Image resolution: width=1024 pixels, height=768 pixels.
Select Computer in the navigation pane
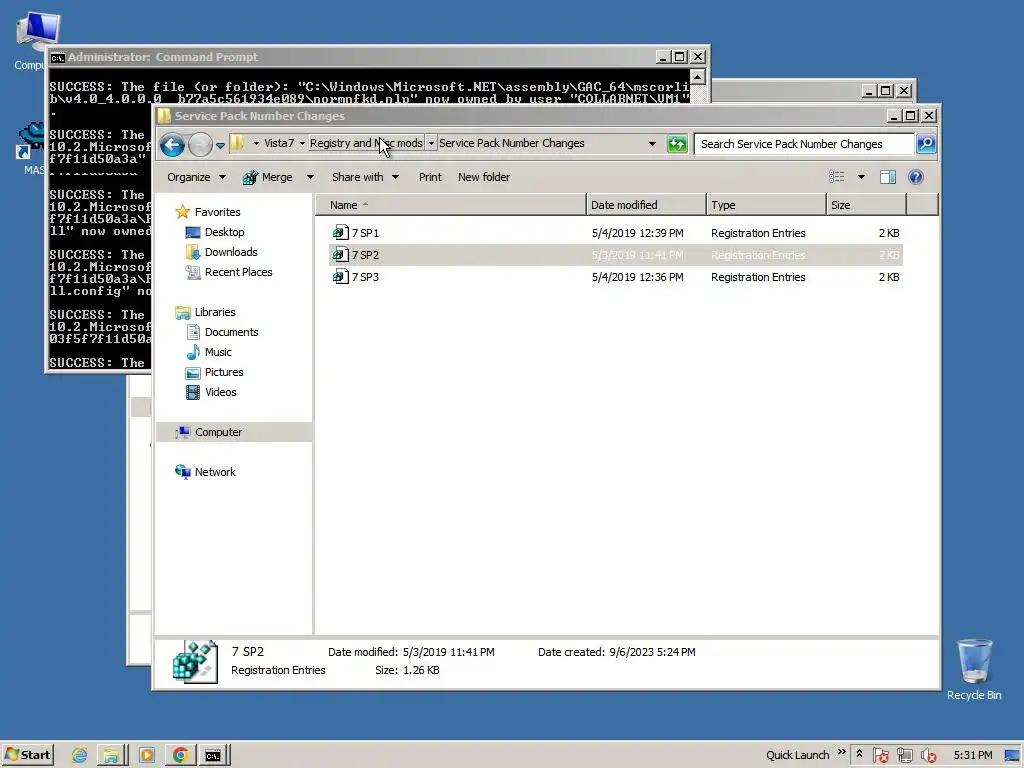234,432
